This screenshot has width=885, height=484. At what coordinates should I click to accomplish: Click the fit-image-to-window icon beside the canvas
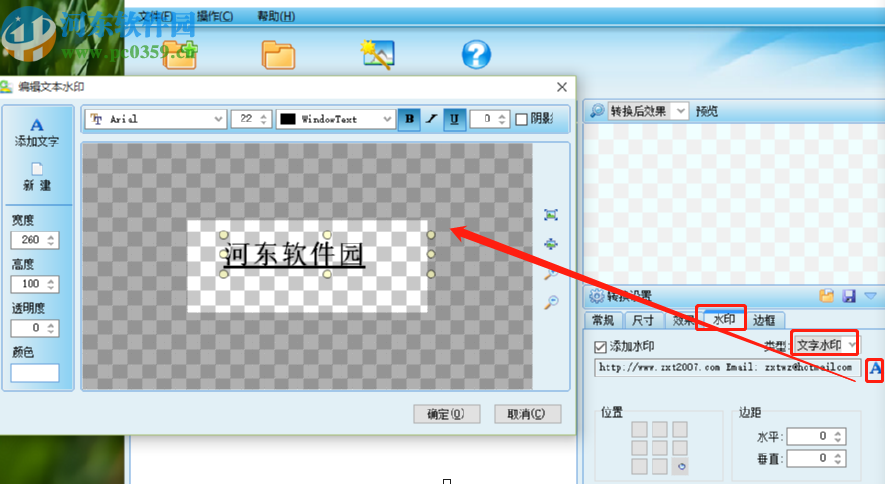click(551, 215)
